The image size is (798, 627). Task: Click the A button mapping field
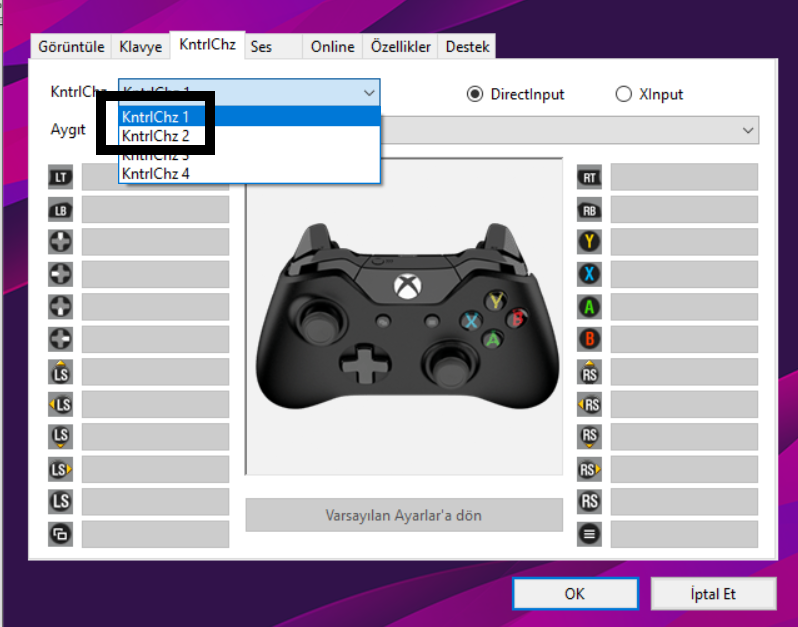point(684,307)
